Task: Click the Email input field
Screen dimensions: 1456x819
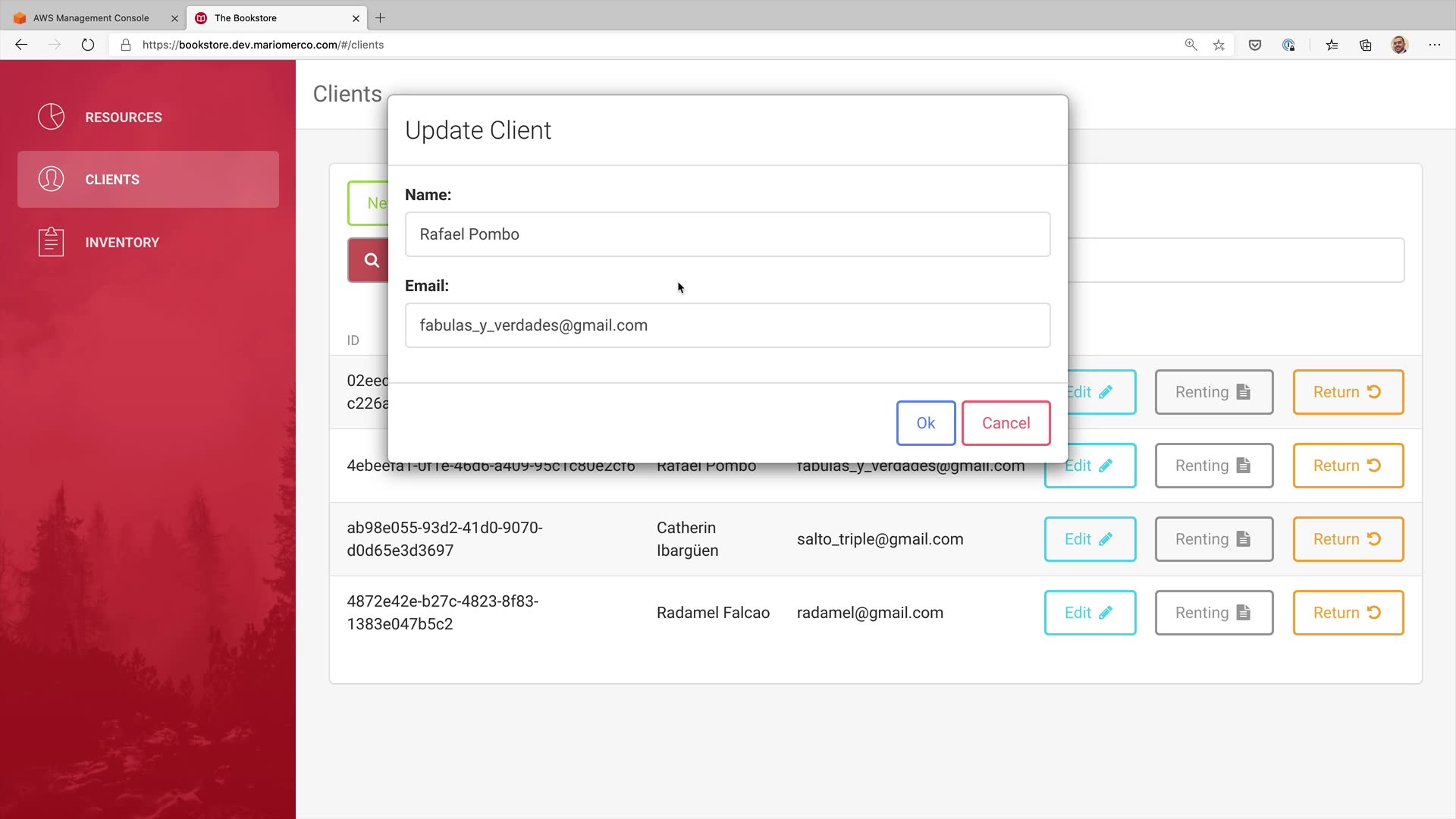Action: click(x=727, y=325)
